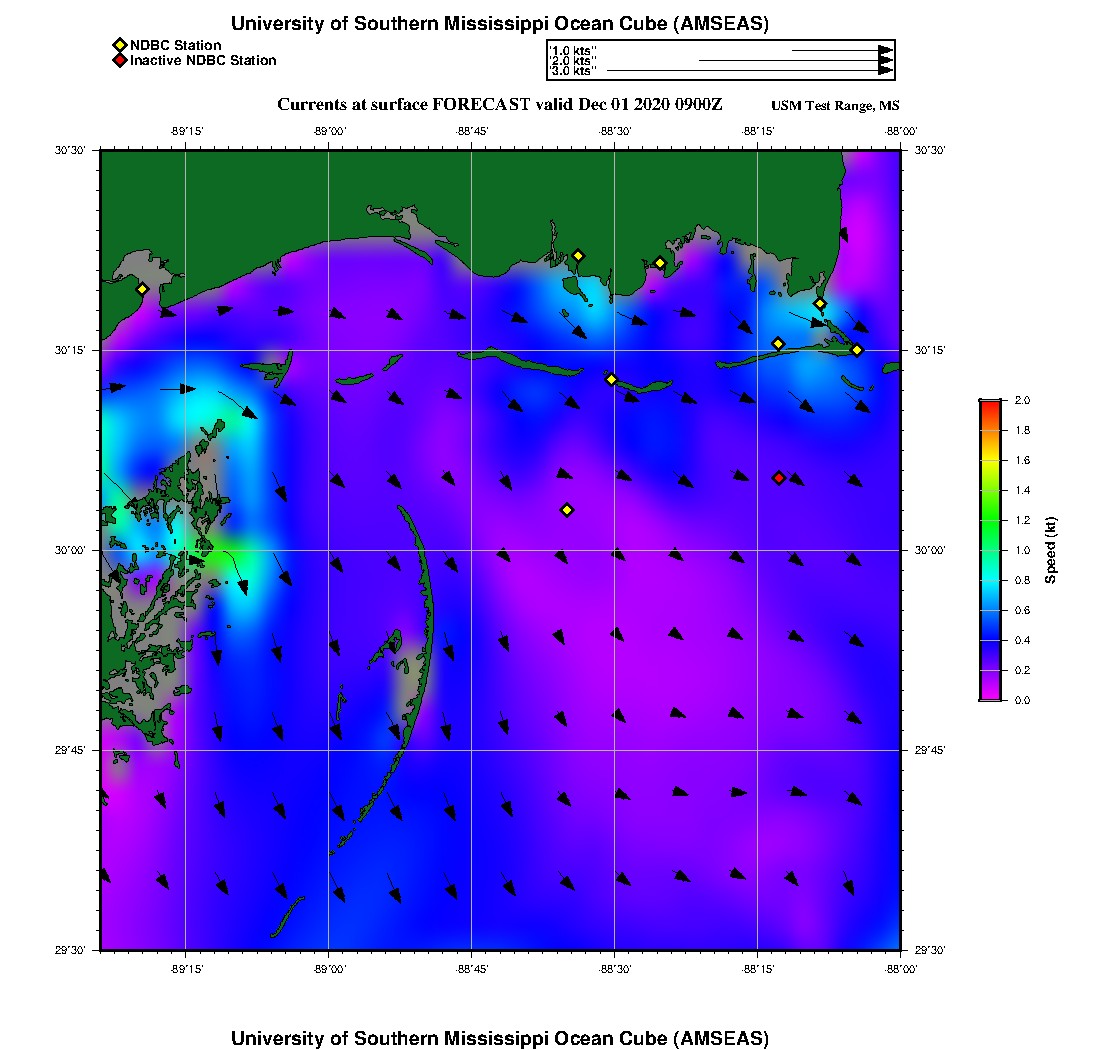Click the 2.0 kts scale label
This screenshot has width=1100, height=1050.
(574, 61)
